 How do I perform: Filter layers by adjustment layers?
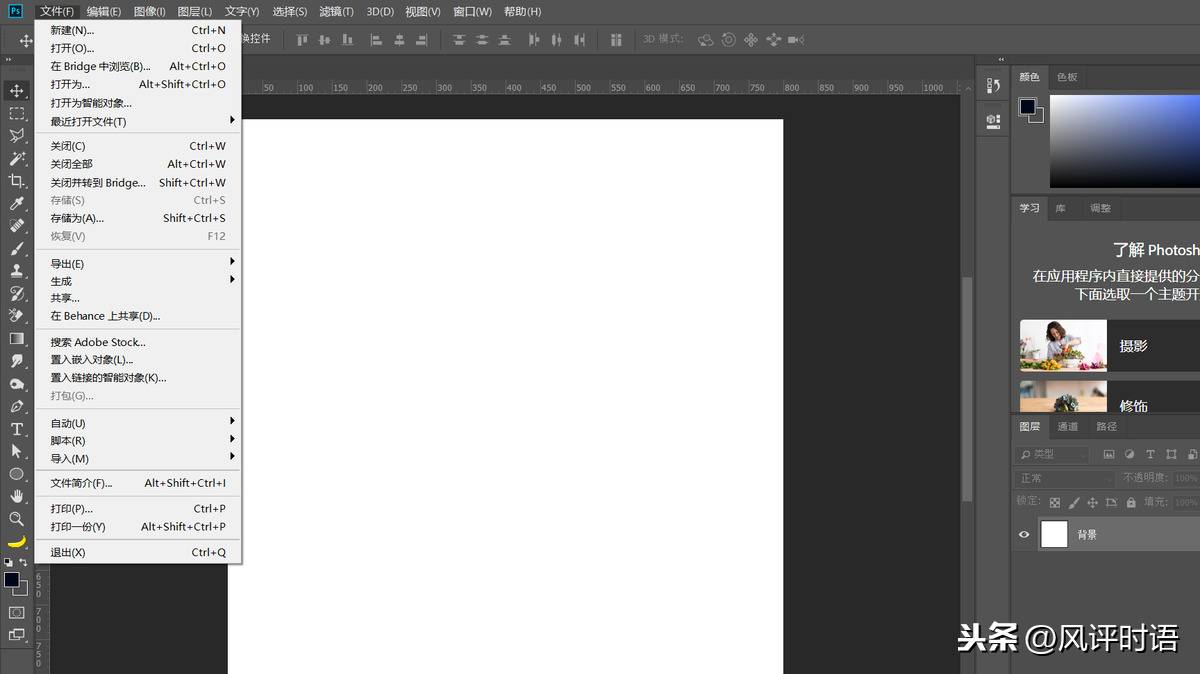1130,454
